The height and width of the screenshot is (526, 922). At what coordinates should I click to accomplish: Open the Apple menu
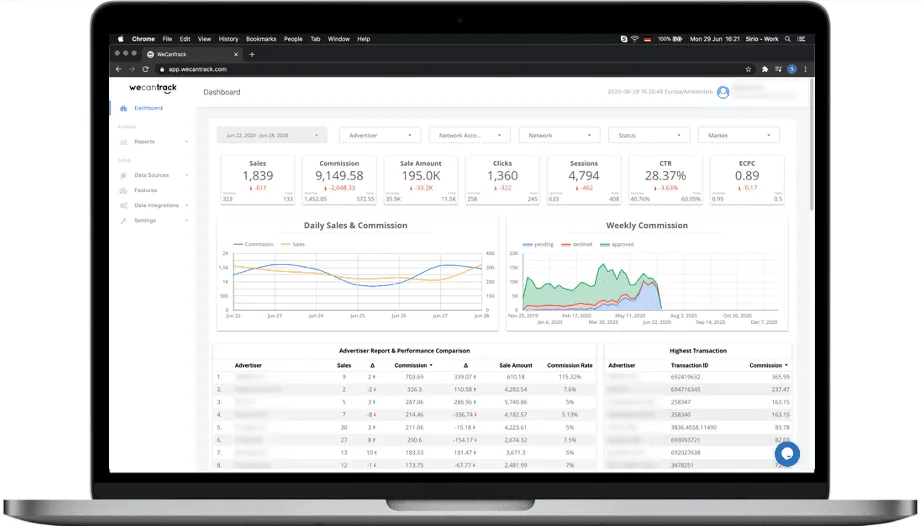pos(121,39)
